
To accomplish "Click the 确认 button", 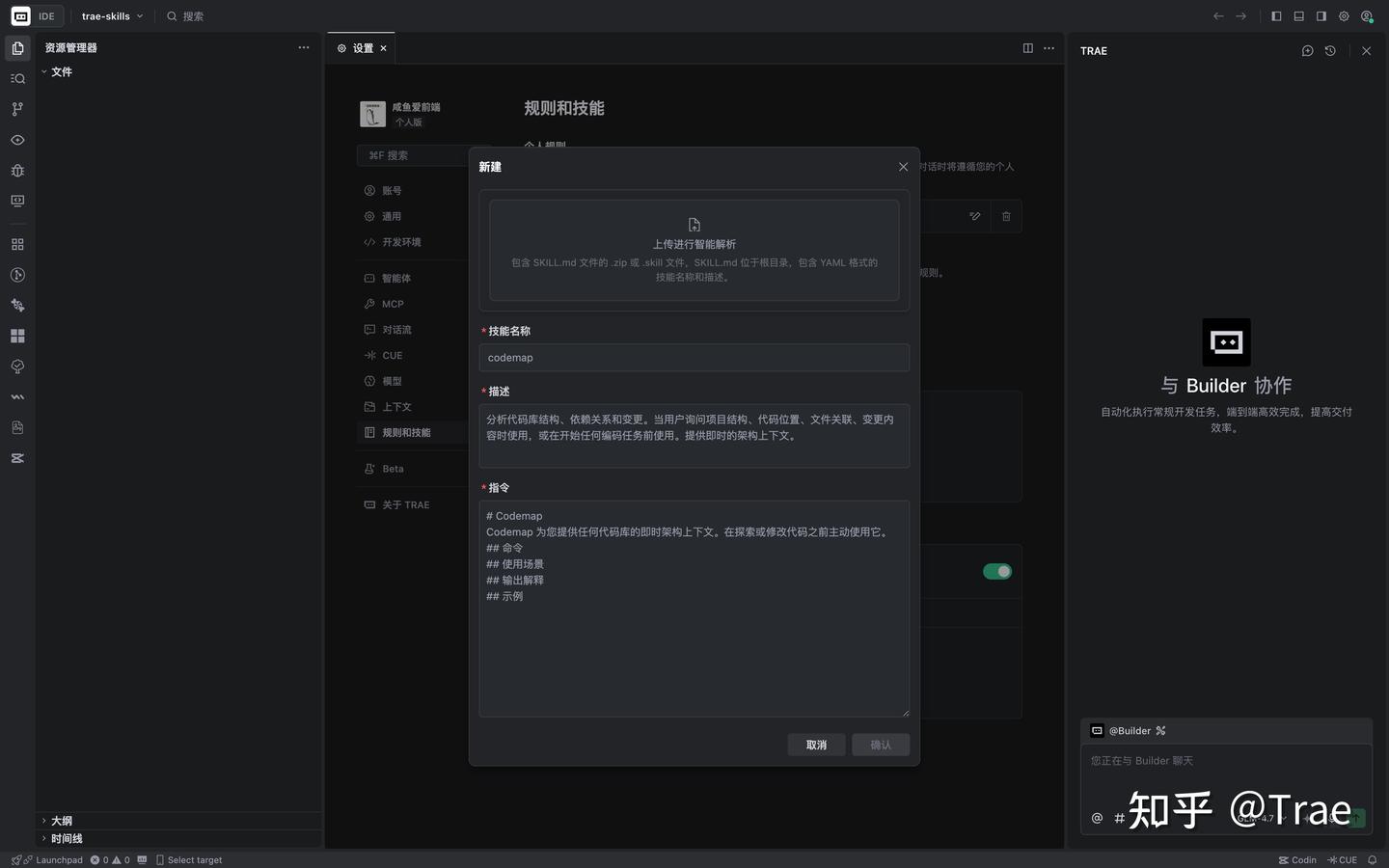I will [881, 745].
